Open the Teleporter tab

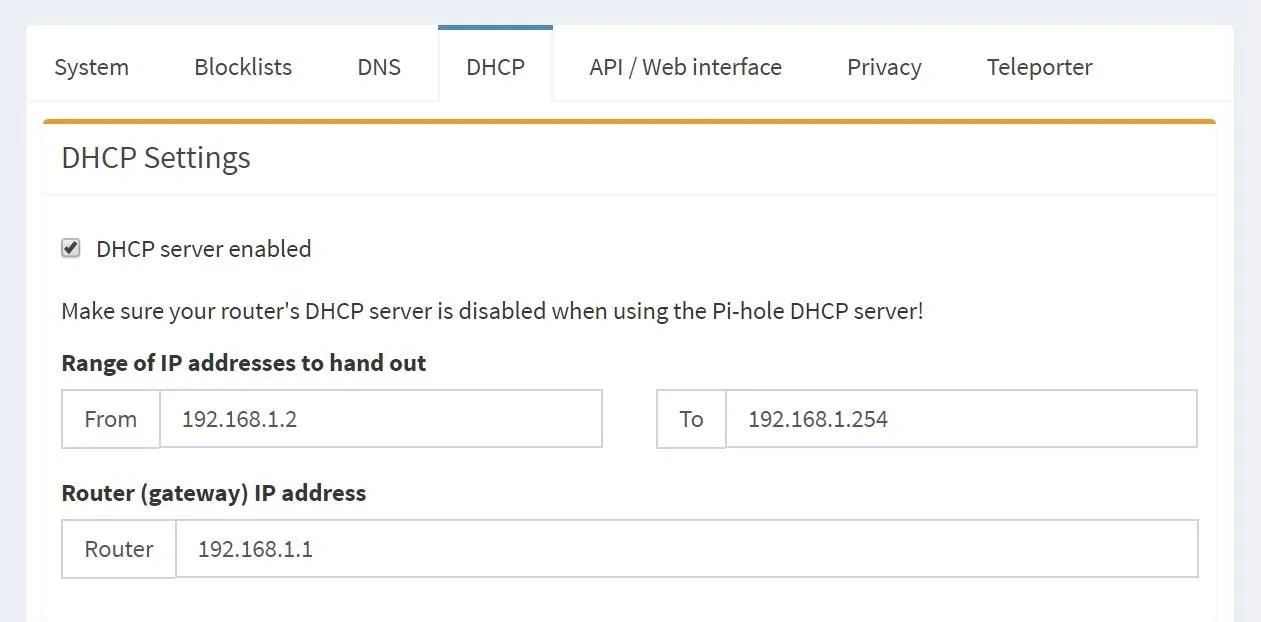1039,67
